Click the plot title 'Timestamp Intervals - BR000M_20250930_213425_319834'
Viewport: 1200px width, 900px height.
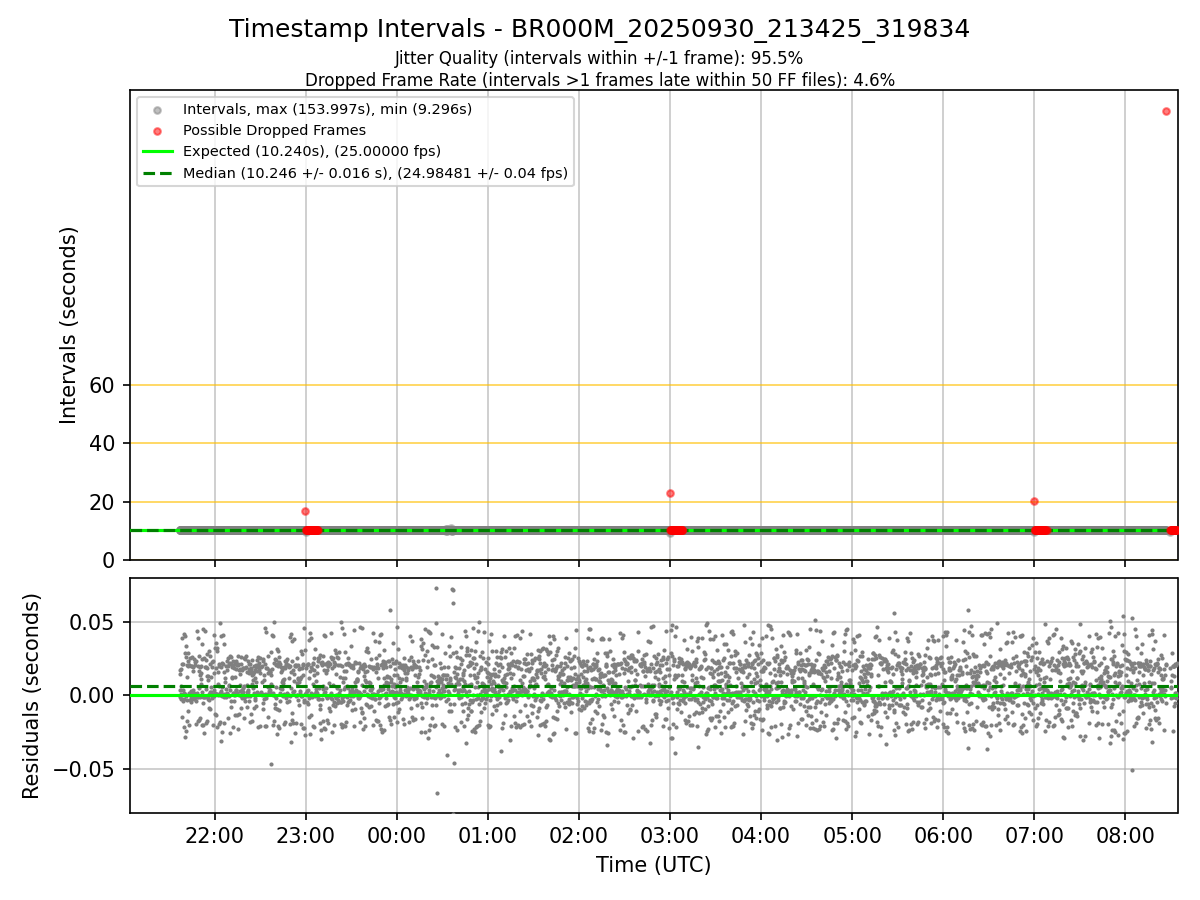coord(599,29)
